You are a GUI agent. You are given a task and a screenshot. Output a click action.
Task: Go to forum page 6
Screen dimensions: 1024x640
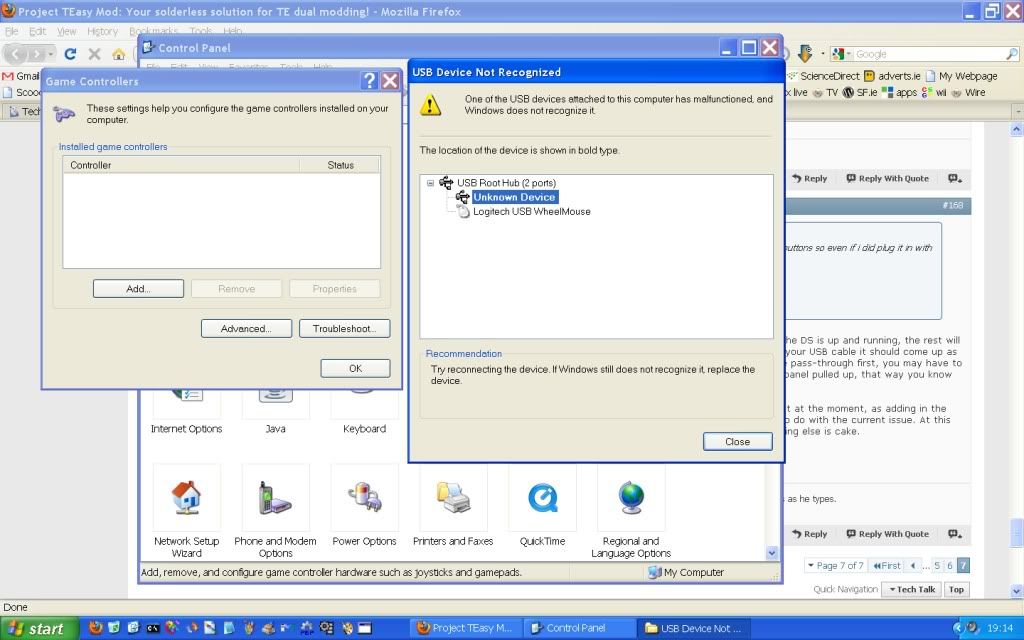tap(950, 566)
